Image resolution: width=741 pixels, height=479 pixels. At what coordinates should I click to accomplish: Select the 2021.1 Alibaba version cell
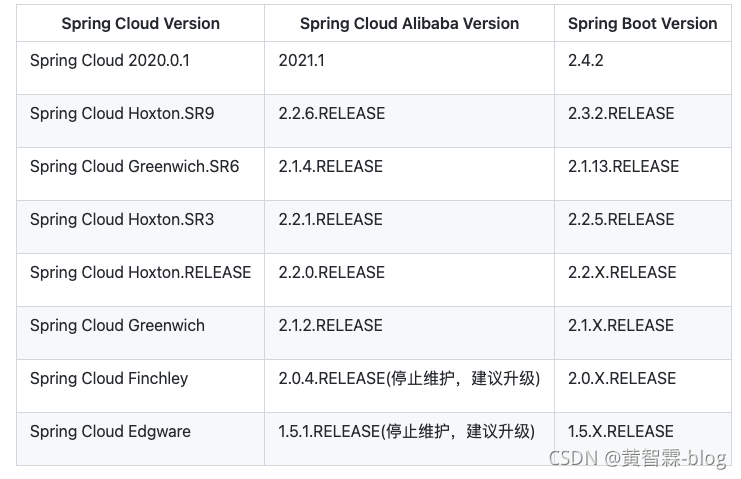(302, 61)
